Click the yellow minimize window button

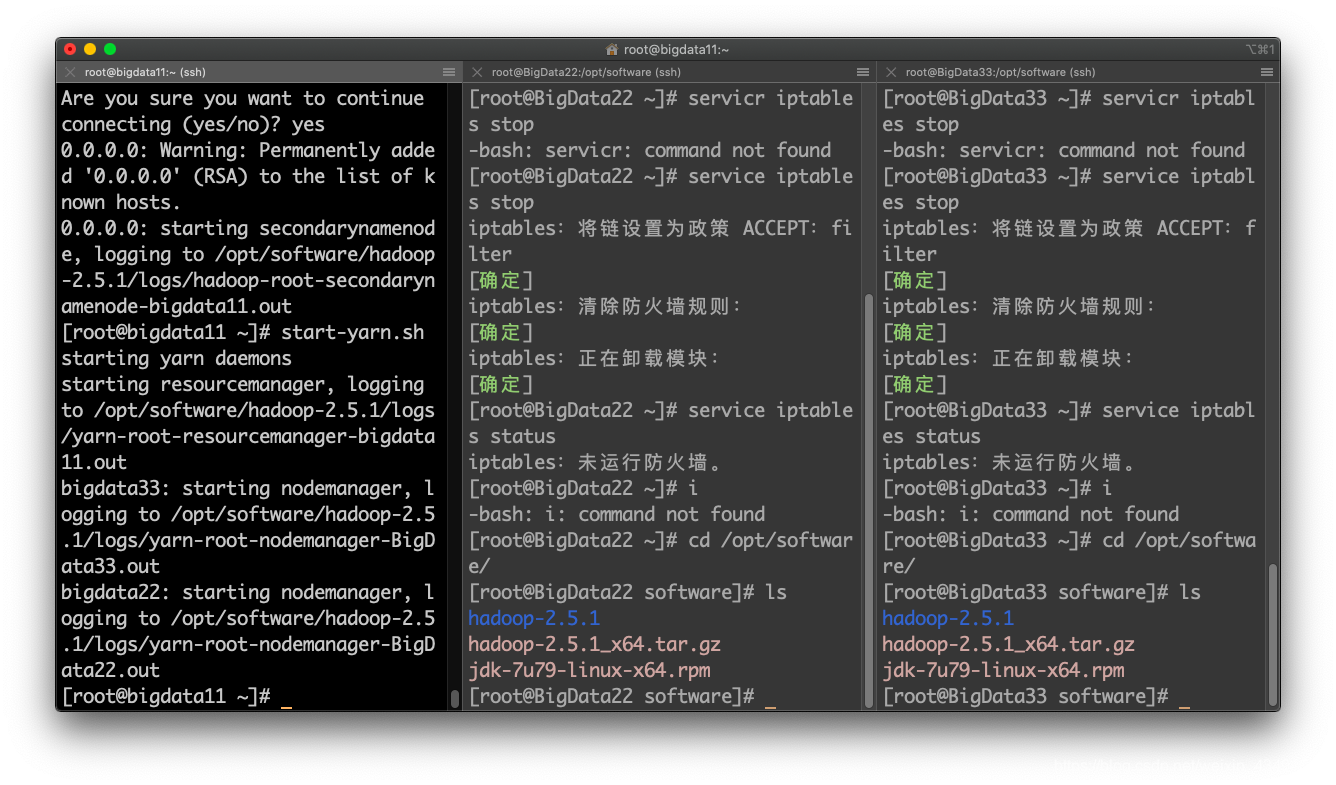tap(90, 49)
